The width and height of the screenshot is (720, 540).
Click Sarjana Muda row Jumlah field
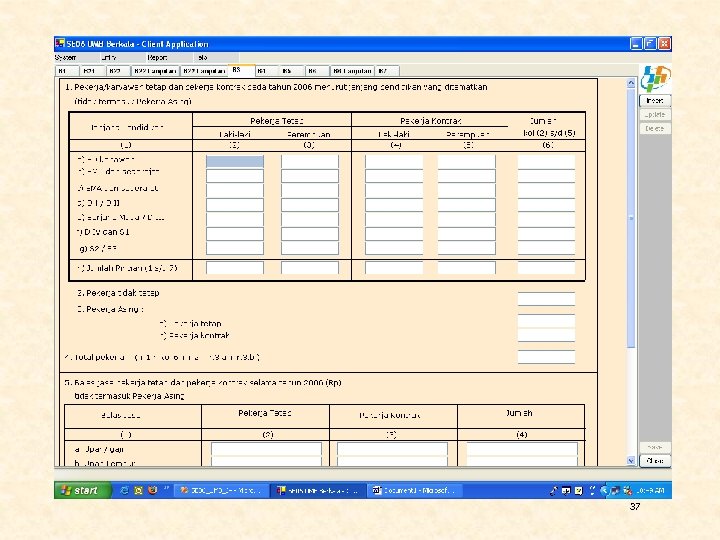[x=546, y=219]
